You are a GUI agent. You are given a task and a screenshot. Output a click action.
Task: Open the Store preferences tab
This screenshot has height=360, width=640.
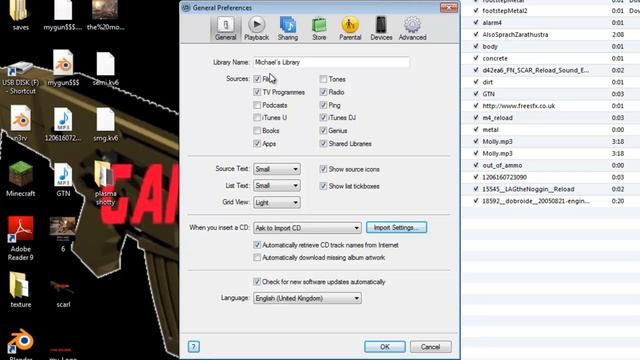coord(319,28)
